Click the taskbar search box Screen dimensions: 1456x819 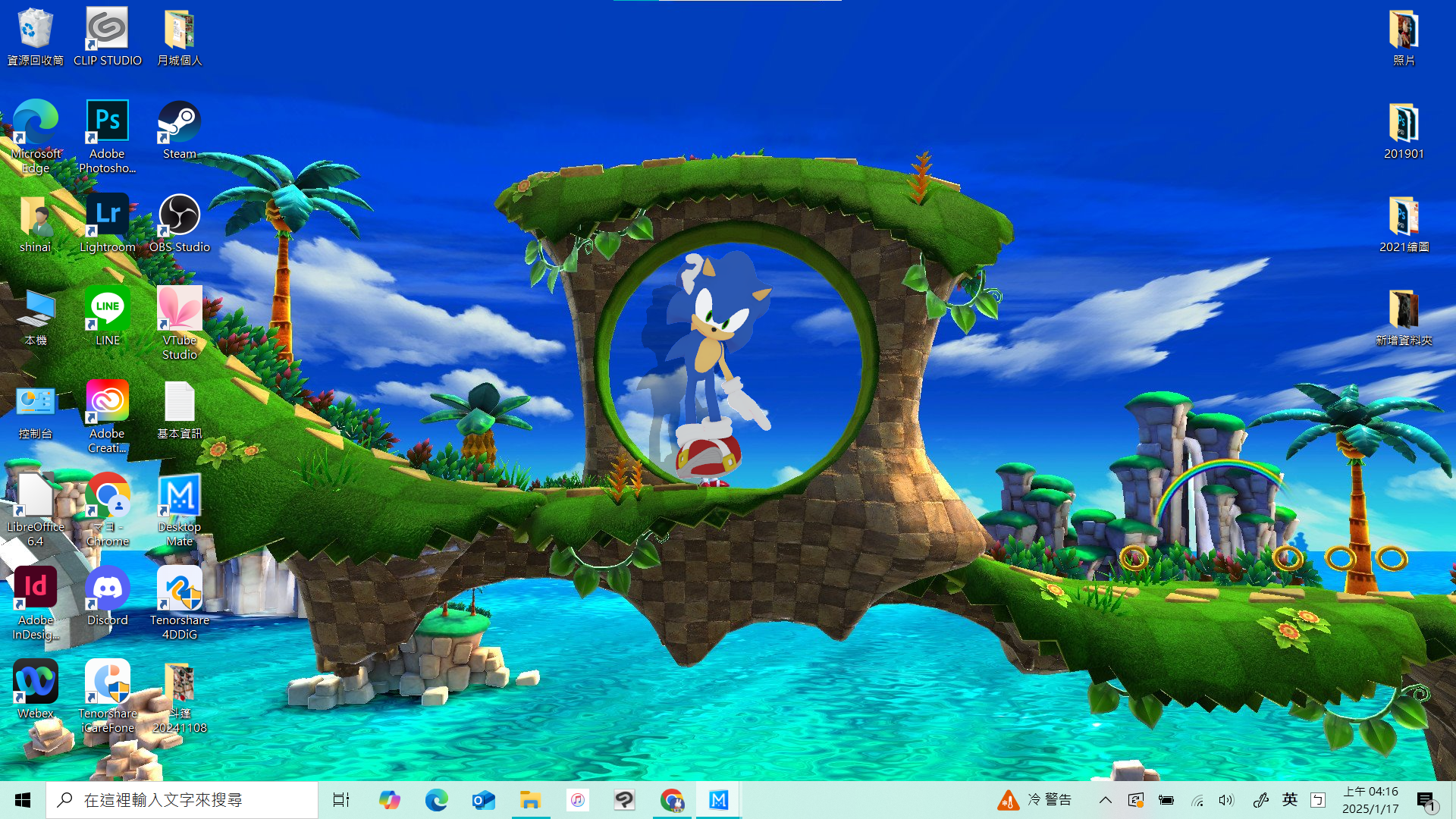[182, 800]
